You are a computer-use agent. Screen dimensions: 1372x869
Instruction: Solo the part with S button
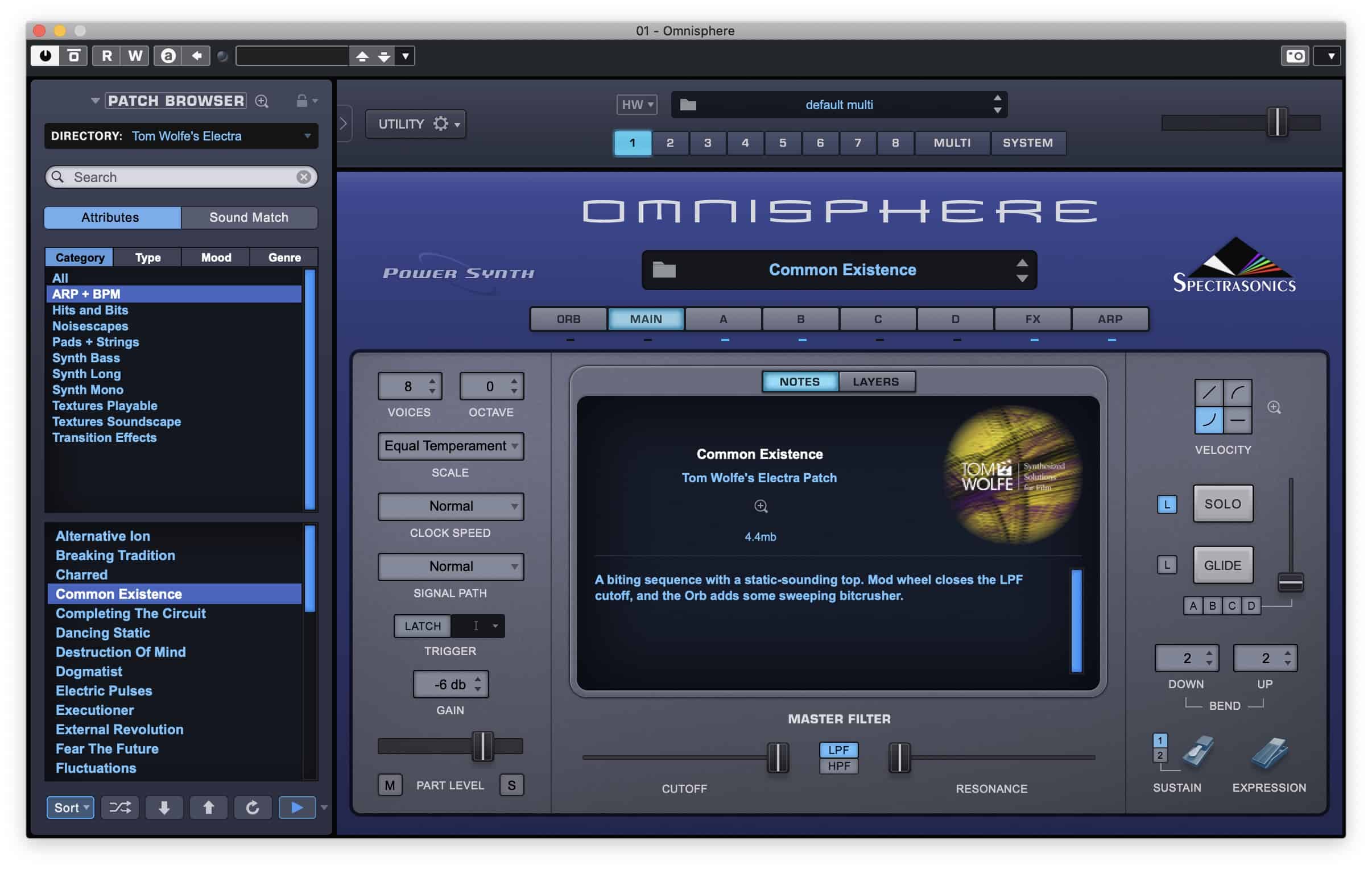point(511,785)
